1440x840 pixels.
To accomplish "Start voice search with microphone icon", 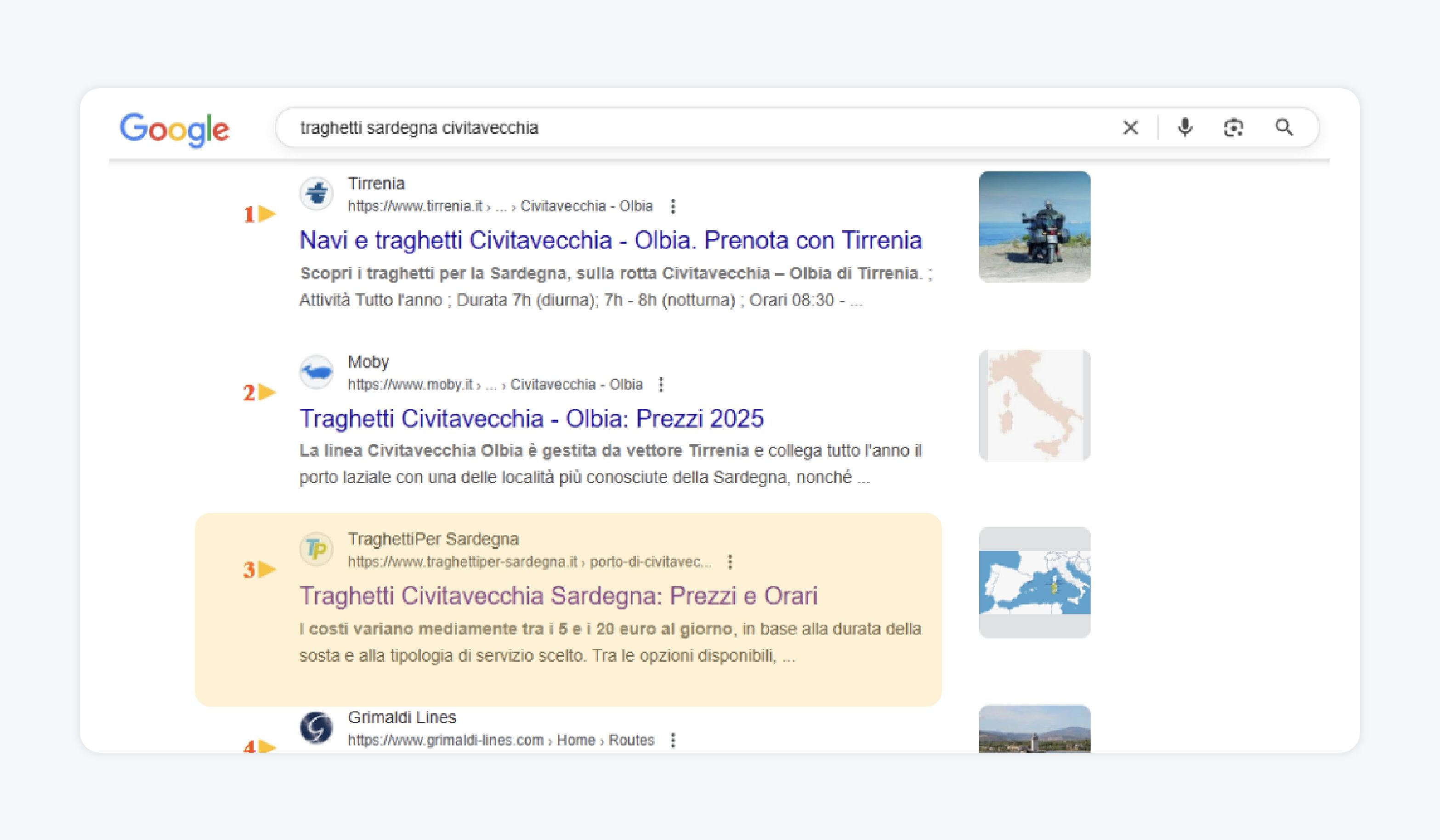I will click(1185, 127).
